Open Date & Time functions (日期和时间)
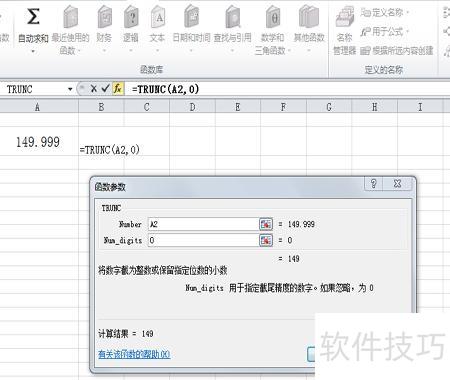This screenshot has width=450, height=380. 191,29
